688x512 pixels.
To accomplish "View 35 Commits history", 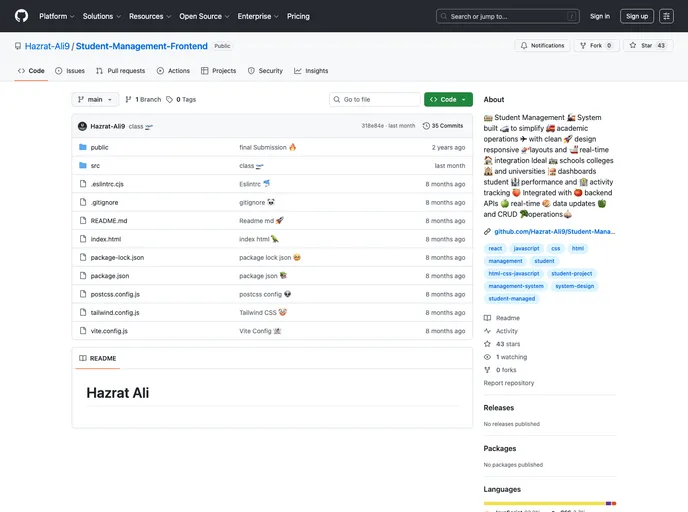I will 443,126.
